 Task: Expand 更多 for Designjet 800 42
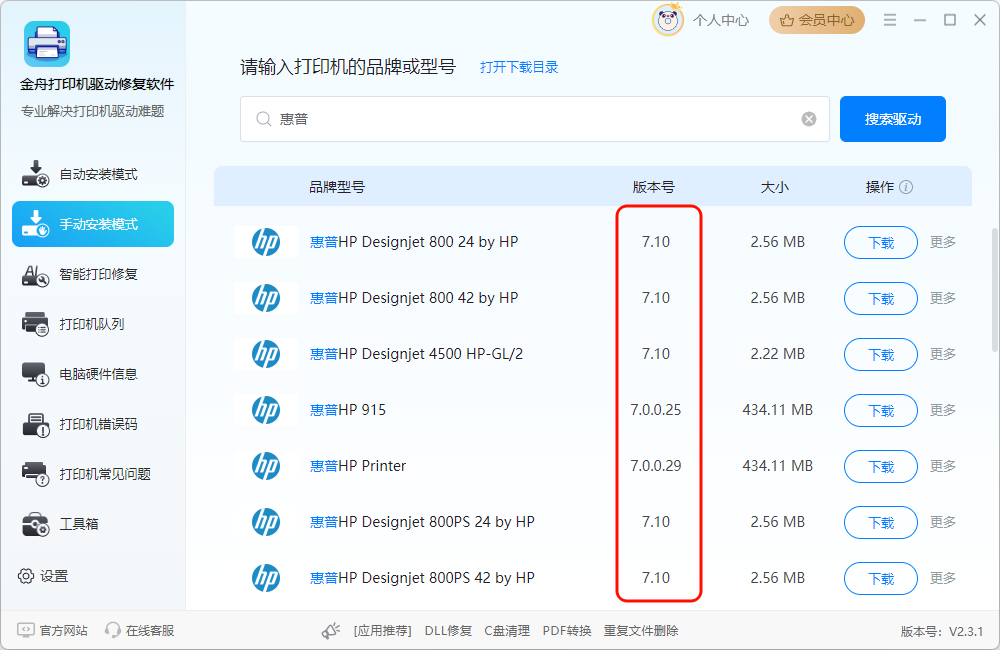pyautogui.click(x=943, y=298)
